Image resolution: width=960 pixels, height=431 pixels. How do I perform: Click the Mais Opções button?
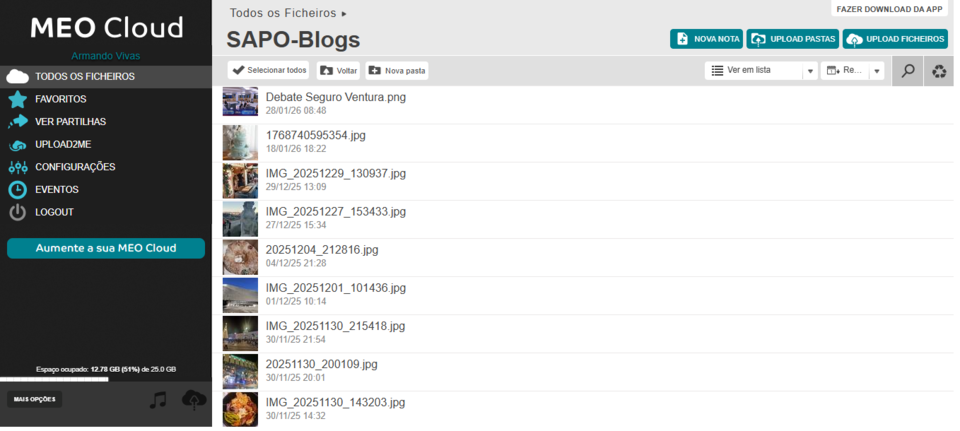click(34, 399)
